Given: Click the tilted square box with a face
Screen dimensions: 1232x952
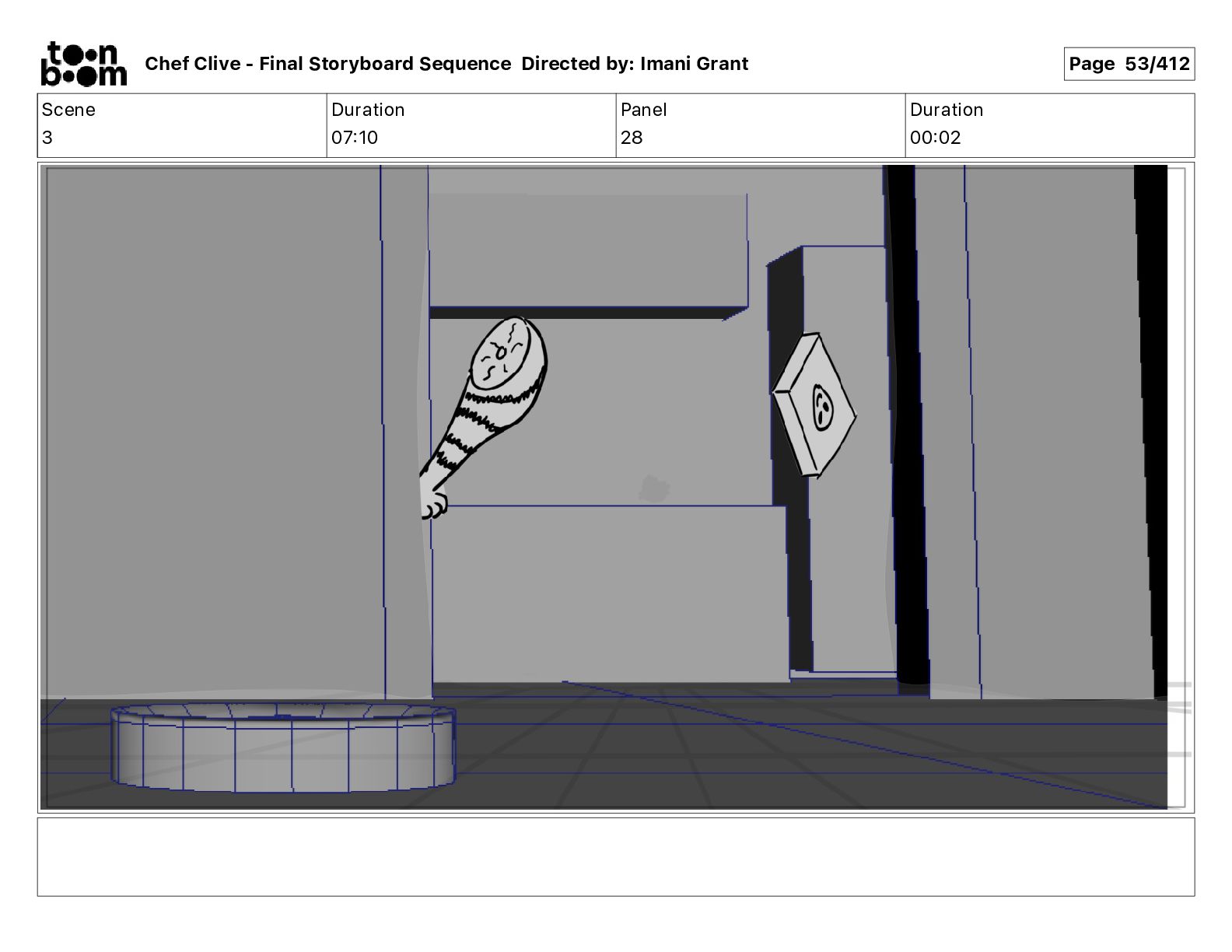Looking at the screenshot, I should [x=814, y=405].
